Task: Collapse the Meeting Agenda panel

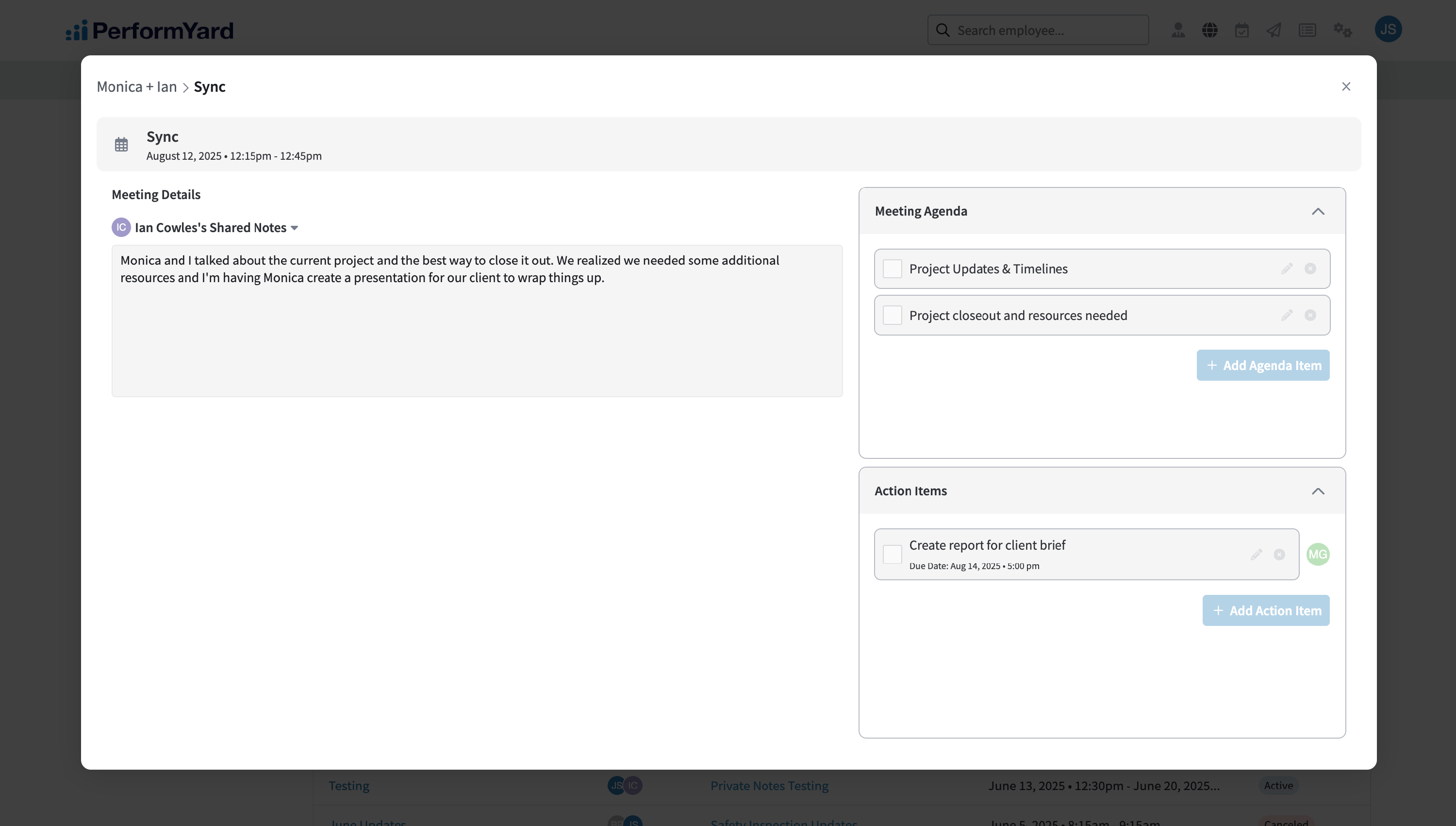Action: pos(1318,211)
